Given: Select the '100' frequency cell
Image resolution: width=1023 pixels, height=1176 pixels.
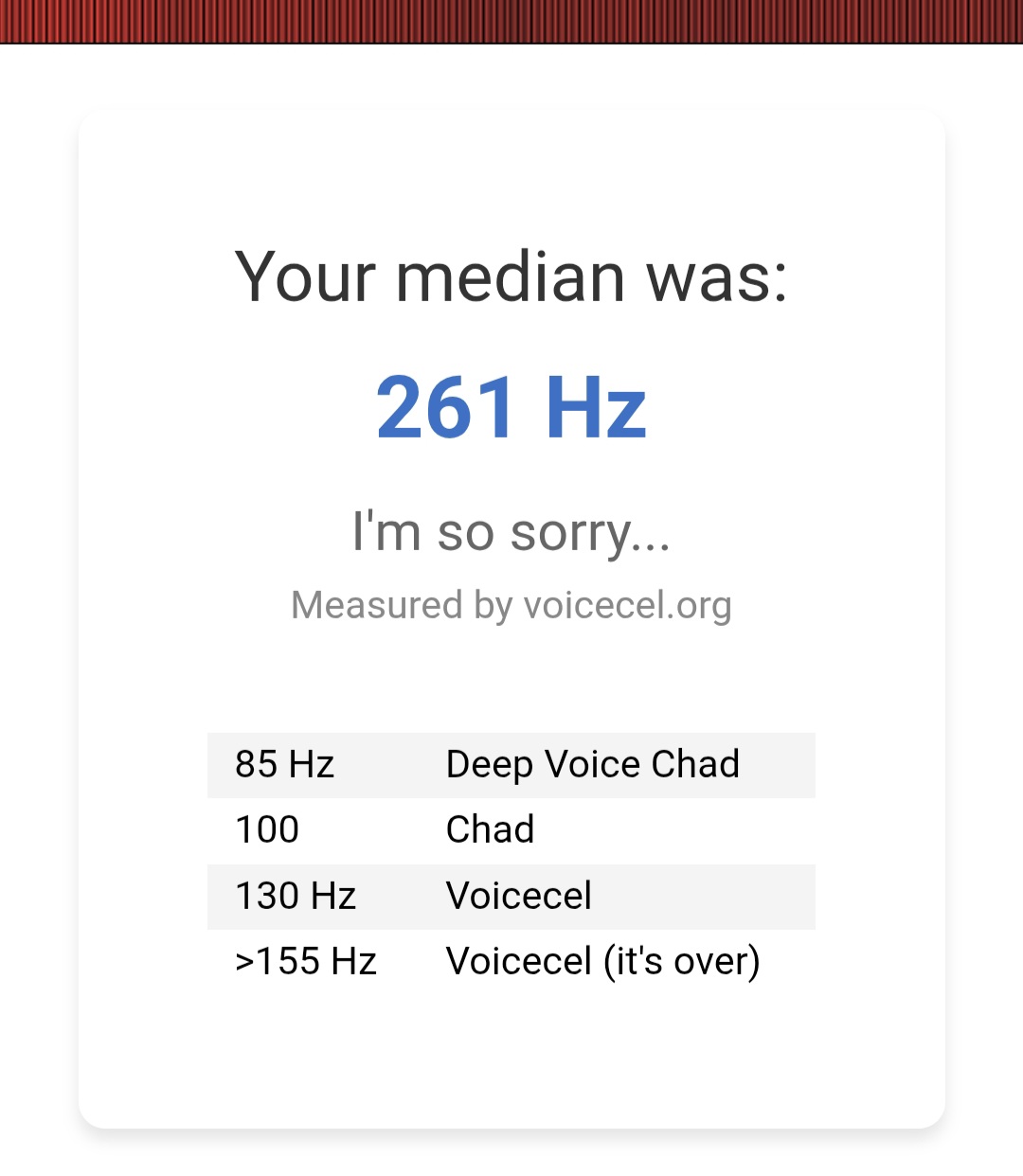Looking at the screenshot, I should pos(267,829).
